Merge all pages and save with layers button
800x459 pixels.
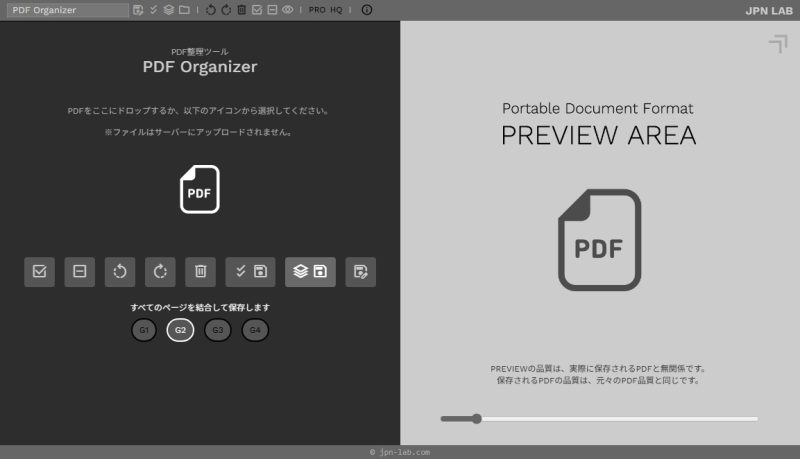310,271
